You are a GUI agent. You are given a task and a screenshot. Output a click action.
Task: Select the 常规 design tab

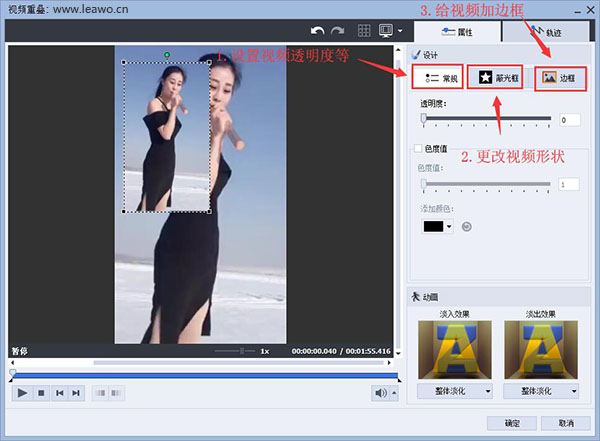[437, 78]
